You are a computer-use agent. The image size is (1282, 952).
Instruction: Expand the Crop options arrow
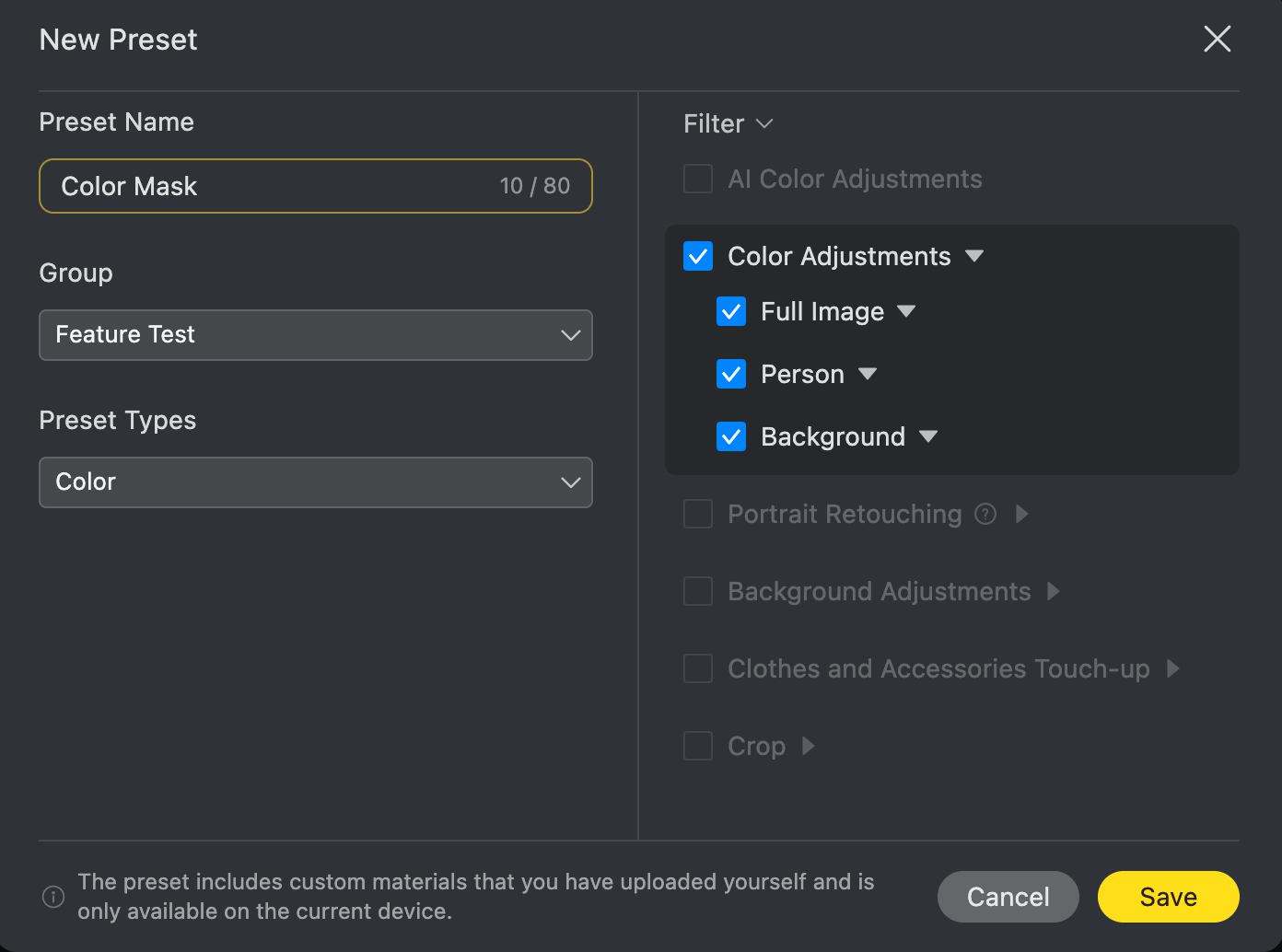pos(808,746)
